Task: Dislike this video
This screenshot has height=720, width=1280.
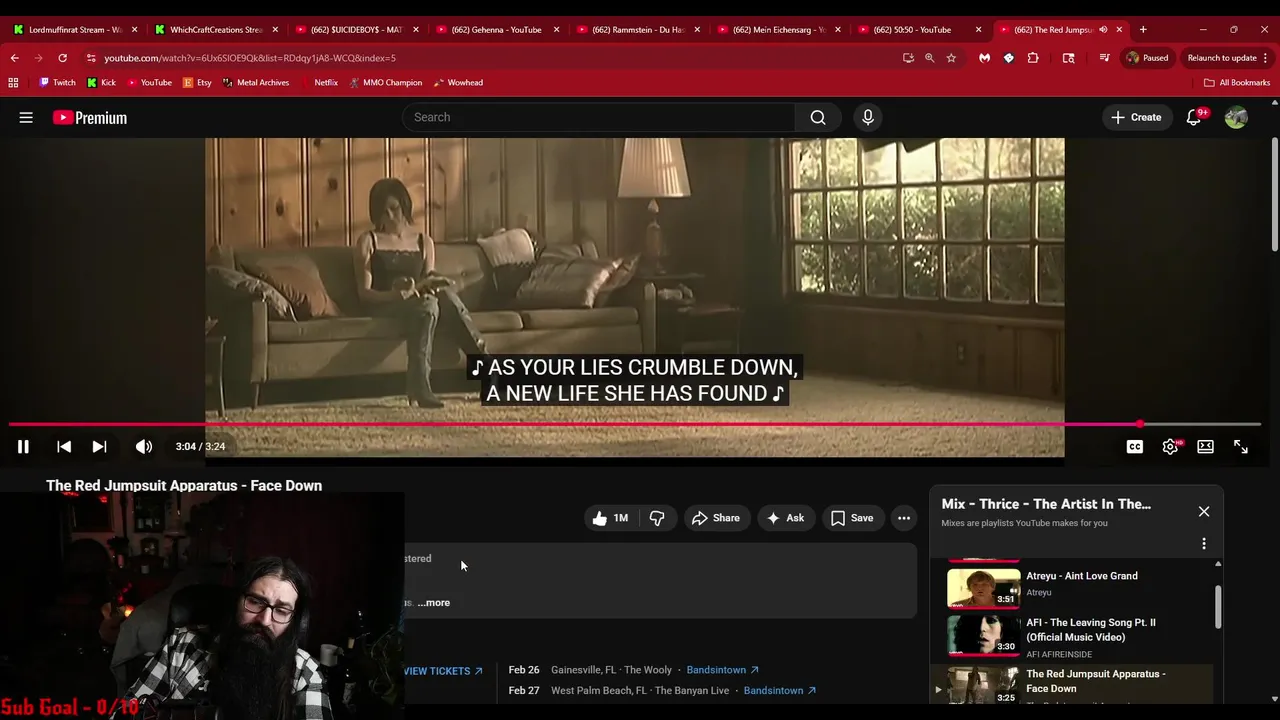Action: 657,518
